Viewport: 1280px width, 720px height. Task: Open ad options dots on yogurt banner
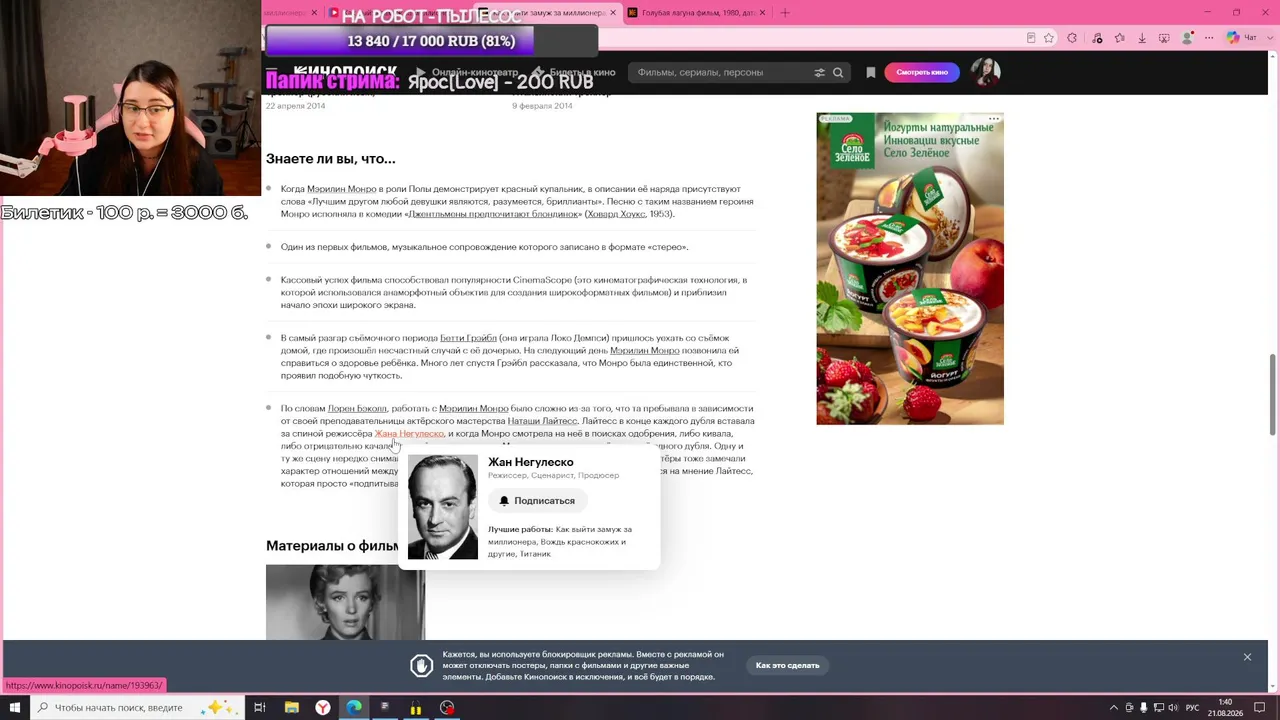click(x=994, y=119)
